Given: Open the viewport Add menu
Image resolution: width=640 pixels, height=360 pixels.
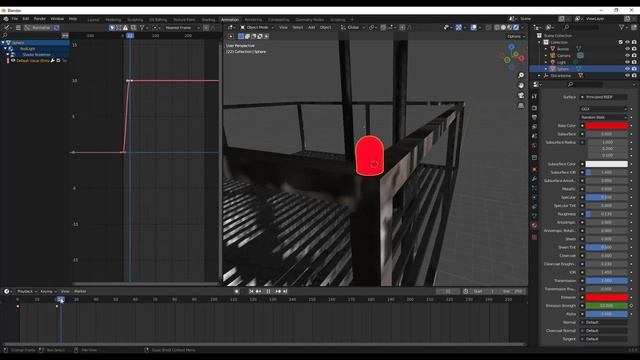Looking at the screenshot, I should pyautogui.click(x=311, y=27).
